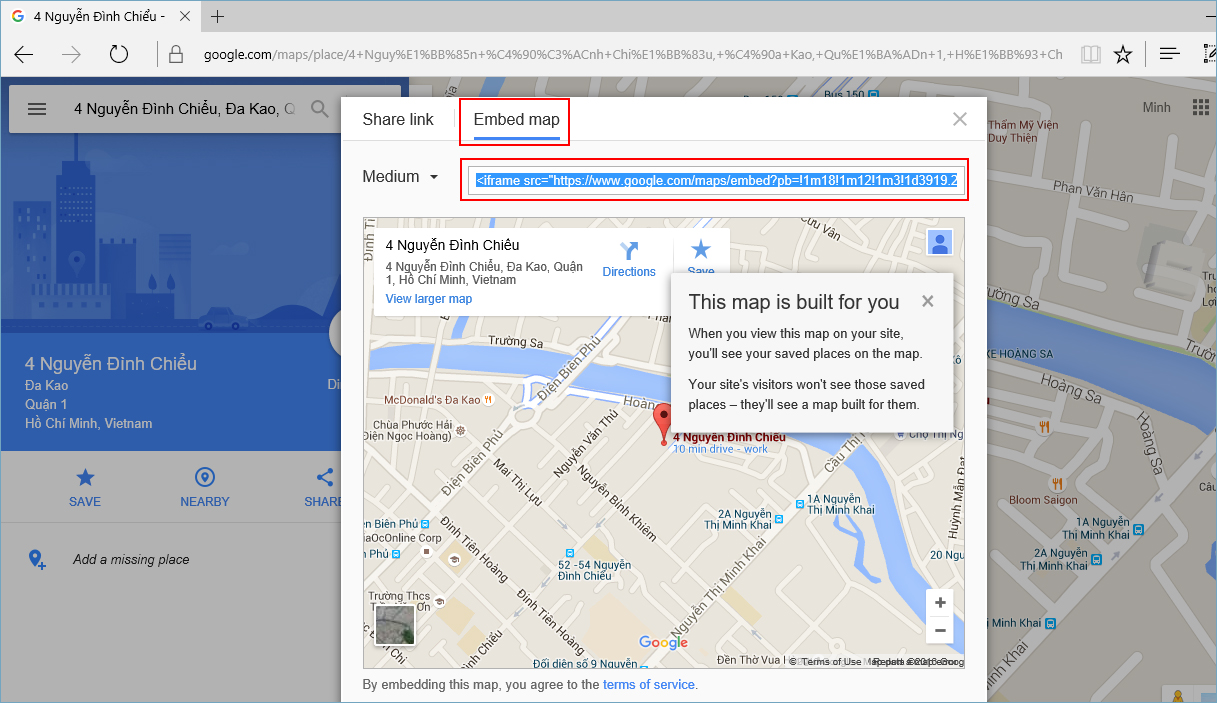Close the embed map dialog
Image resolution: width=1217 pixels, height=703 pixels.
point(960,119)
